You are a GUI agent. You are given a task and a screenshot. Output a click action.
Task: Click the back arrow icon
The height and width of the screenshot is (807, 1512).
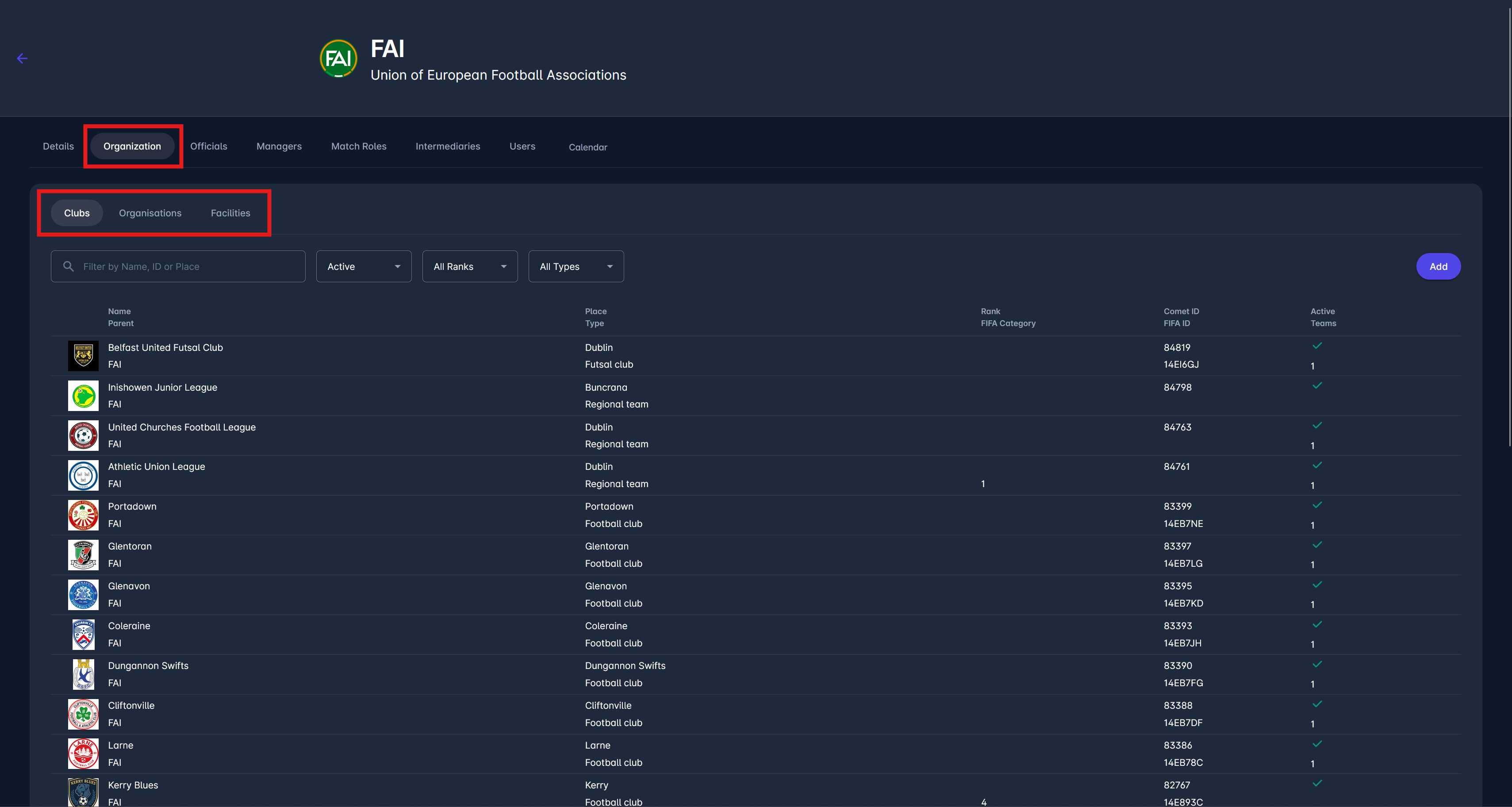click(x=22, y=58)
